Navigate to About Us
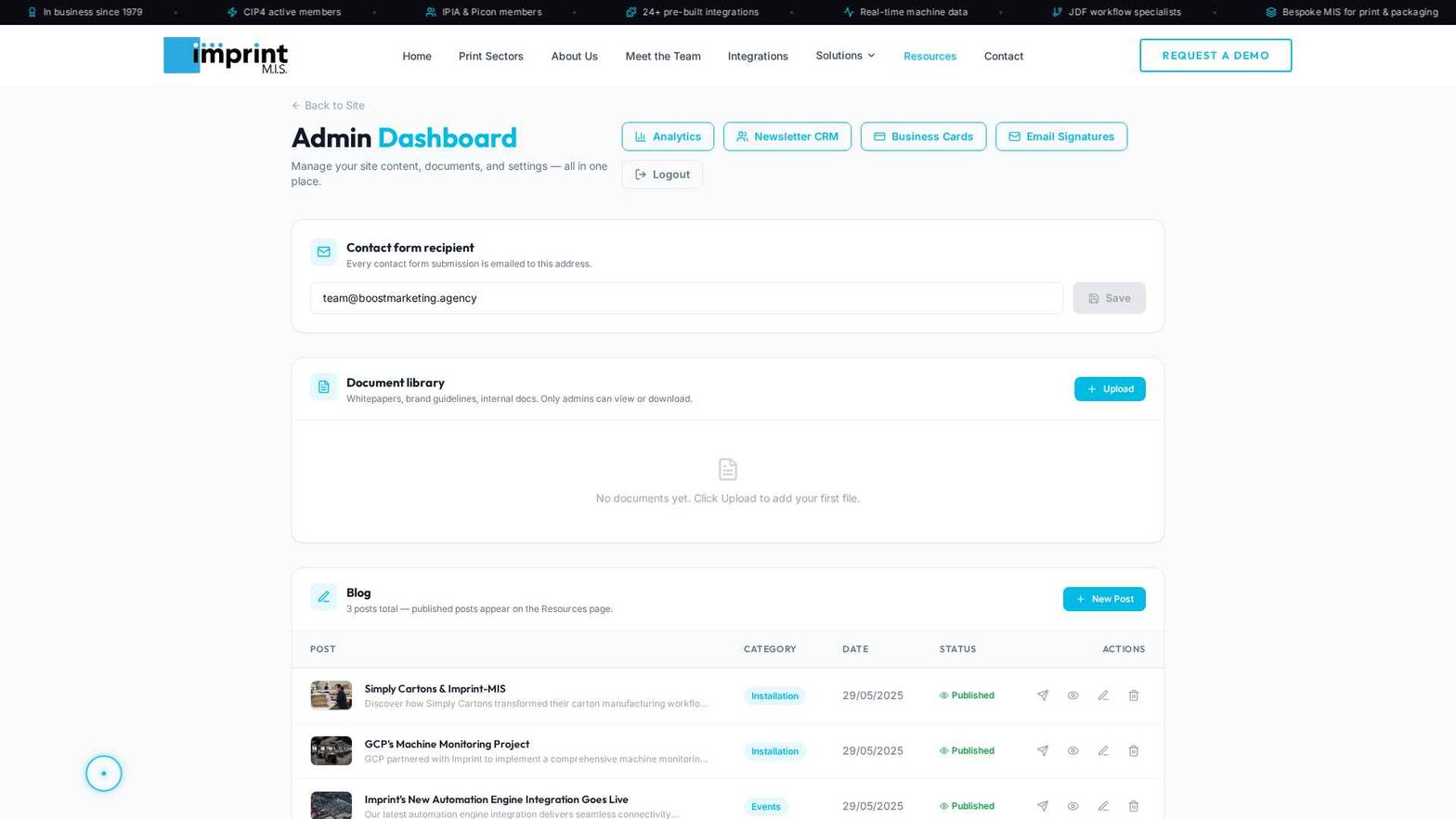This screenshot has width=1456, height=819. point(575,57)
